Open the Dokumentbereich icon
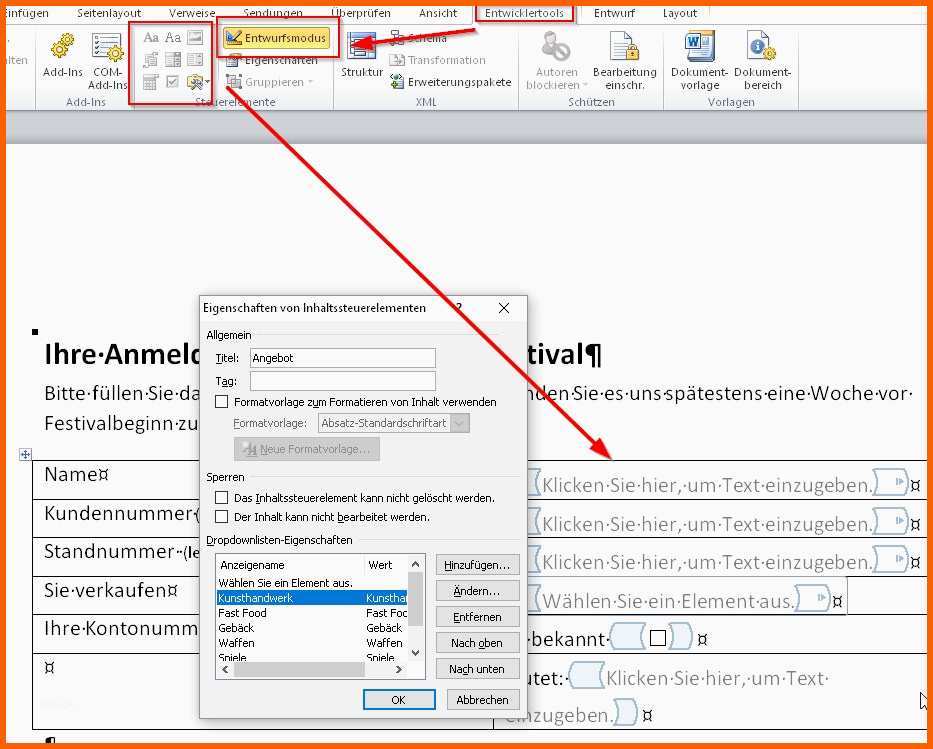Image resolution: width=933 pixels, height=749 pixels. (x=761, y=48)
